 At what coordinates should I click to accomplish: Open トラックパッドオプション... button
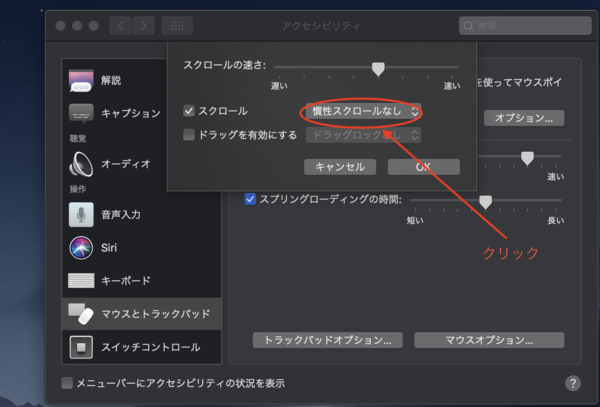point(328,340)
